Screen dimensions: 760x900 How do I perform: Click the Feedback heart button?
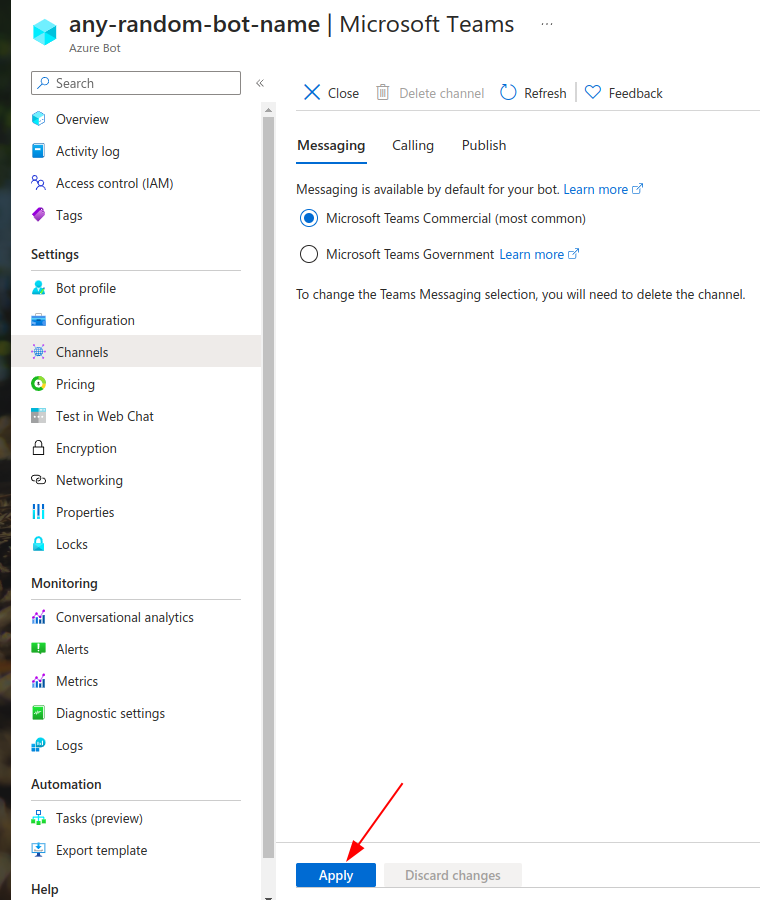coord(623,93)
